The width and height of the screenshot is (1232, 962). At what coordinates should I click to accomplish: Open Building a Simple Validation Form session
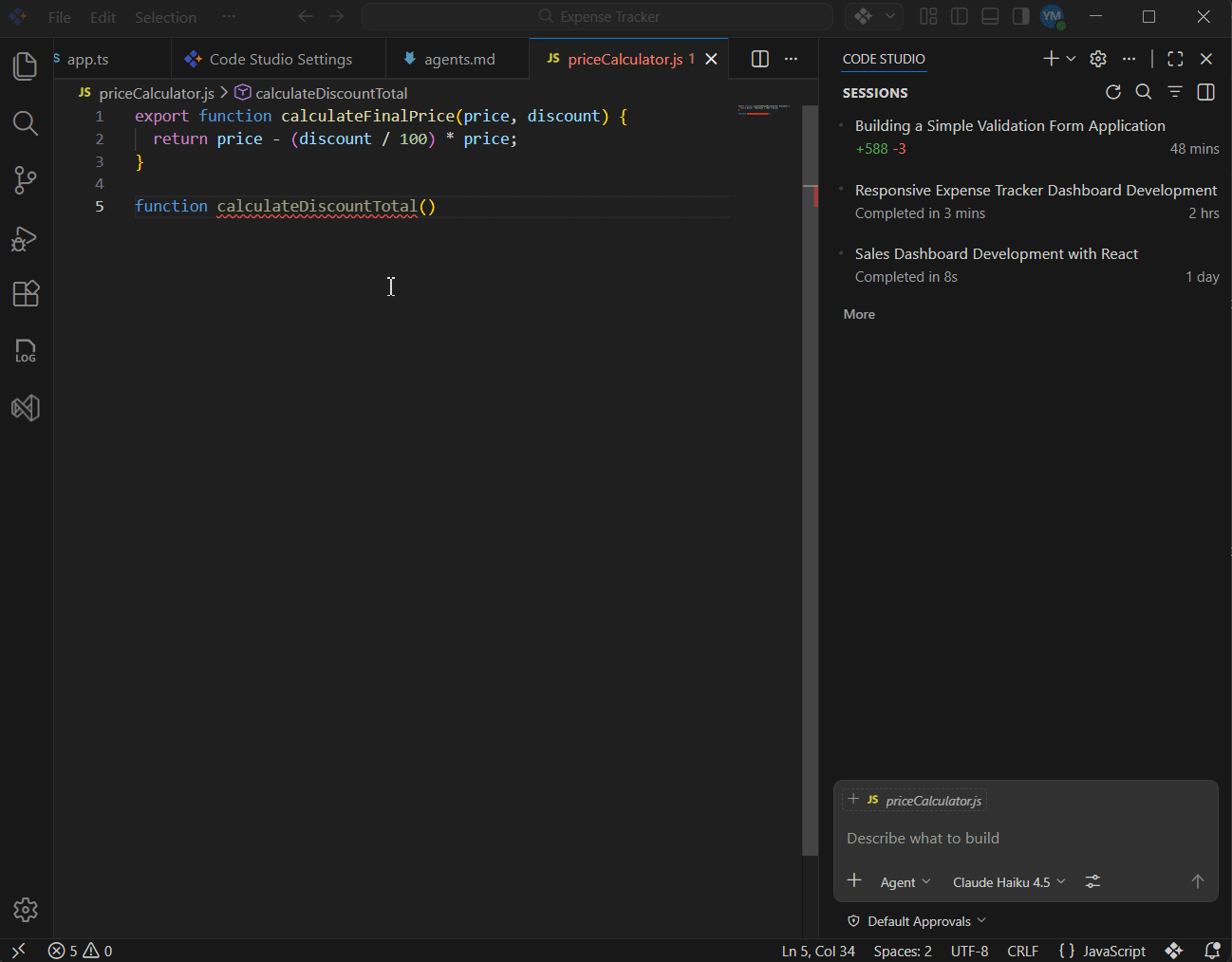1028,137
